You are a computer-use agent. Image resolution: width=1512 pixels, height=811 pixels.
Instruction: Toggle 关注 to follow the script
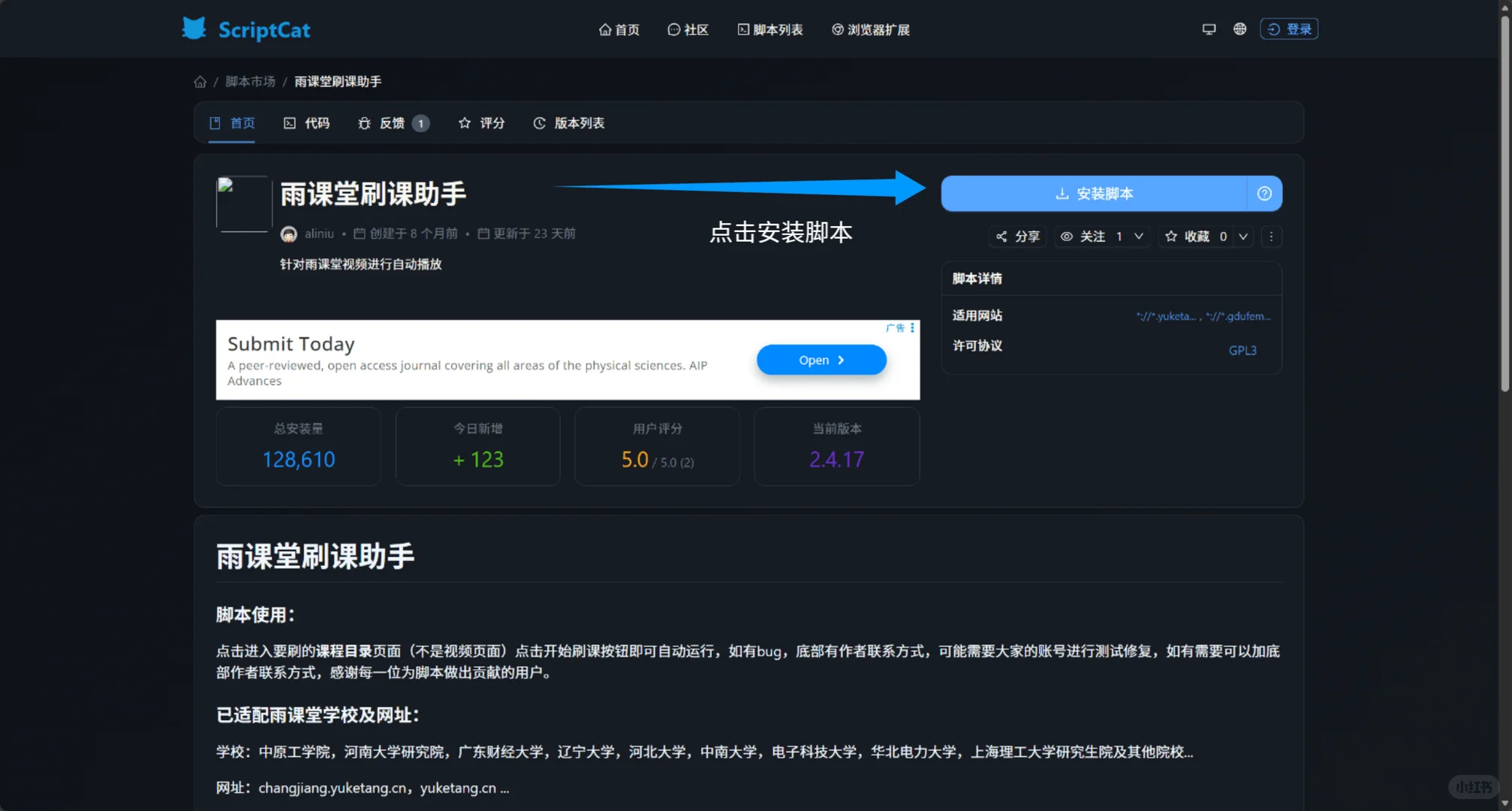click(1092, 237)
